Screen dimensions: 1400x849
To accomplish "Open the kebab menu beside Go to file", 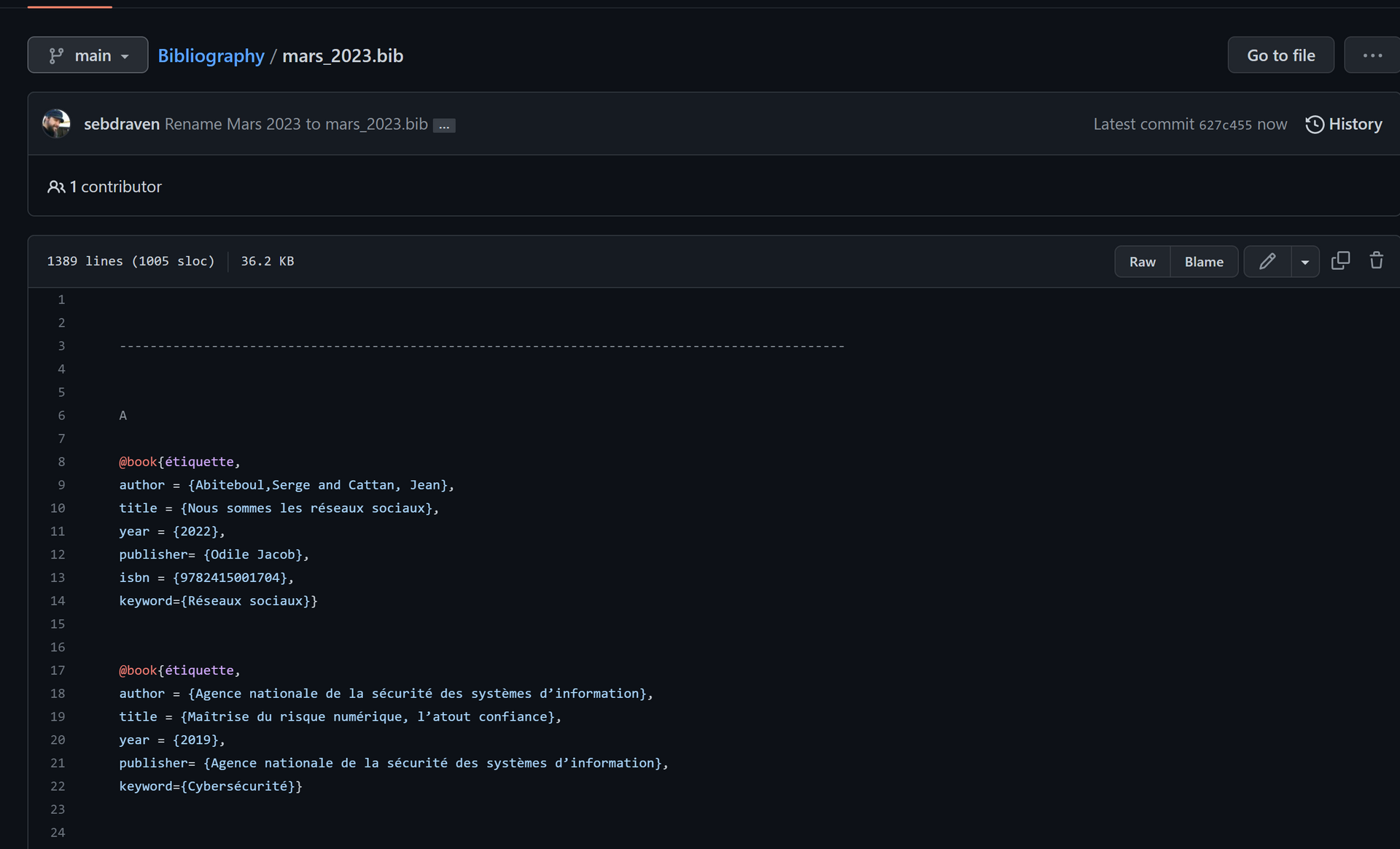I will 1373,55.
